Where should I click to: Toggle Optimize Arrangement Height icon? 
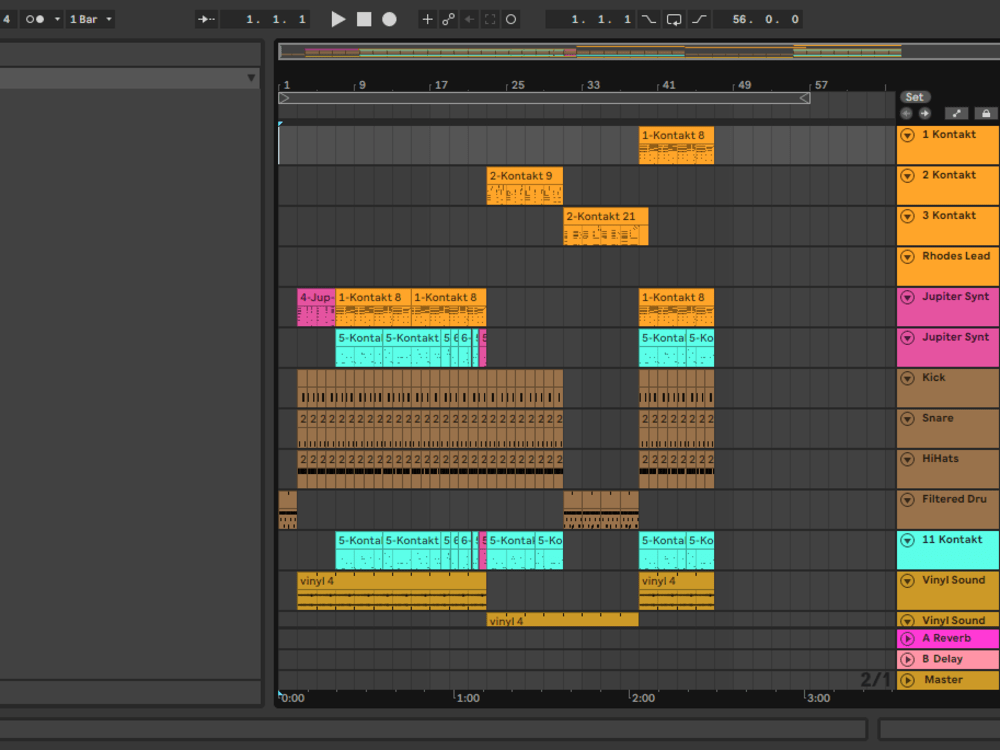point(956,114)
